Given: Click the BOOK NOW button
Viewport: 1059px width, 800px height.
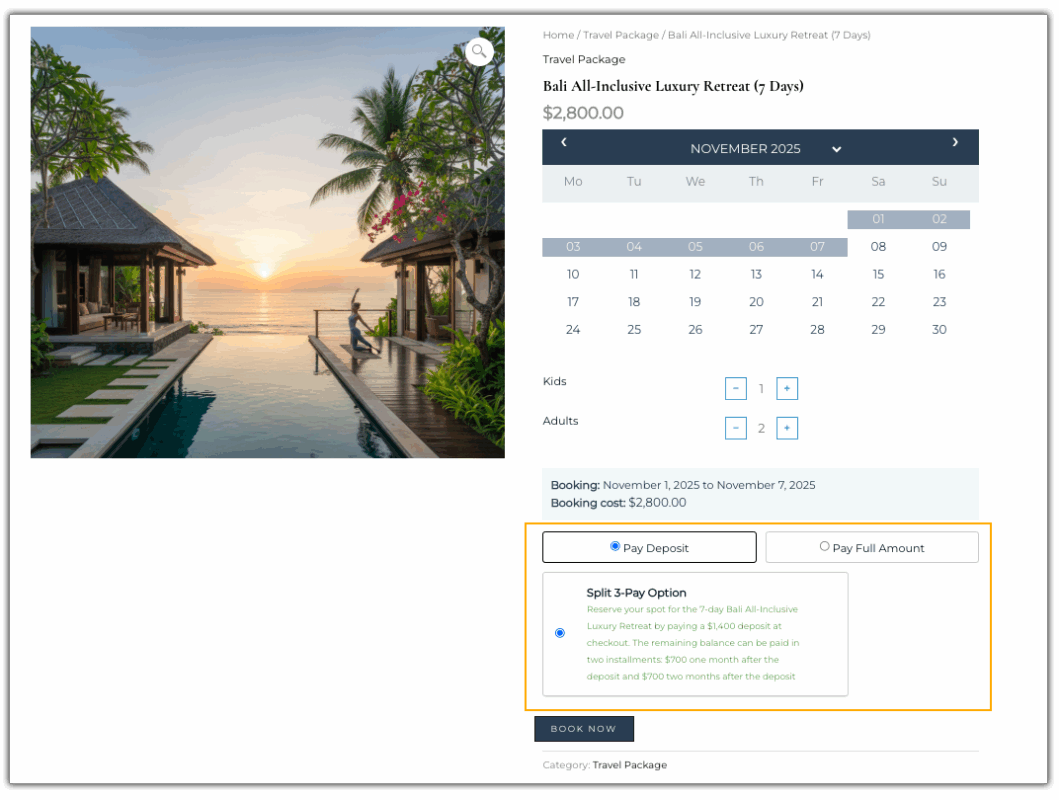Looking at the screenshot, I should [x=584, y=728].
